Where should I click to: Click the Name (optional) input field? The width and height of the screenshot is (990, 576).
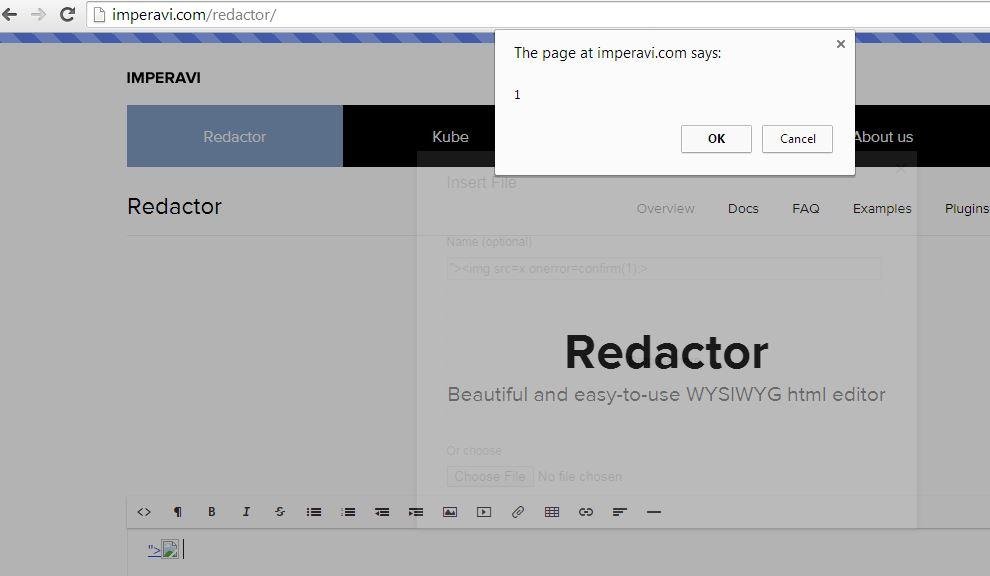coord(664,268)
